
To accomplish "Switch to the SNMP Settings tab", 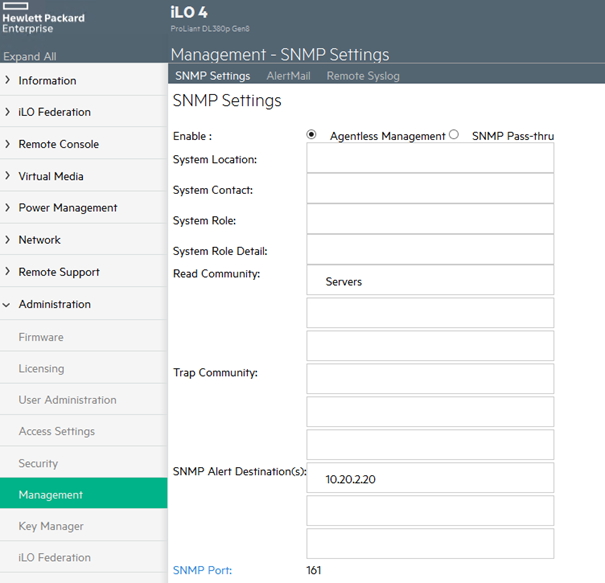I will pos(213,76).
